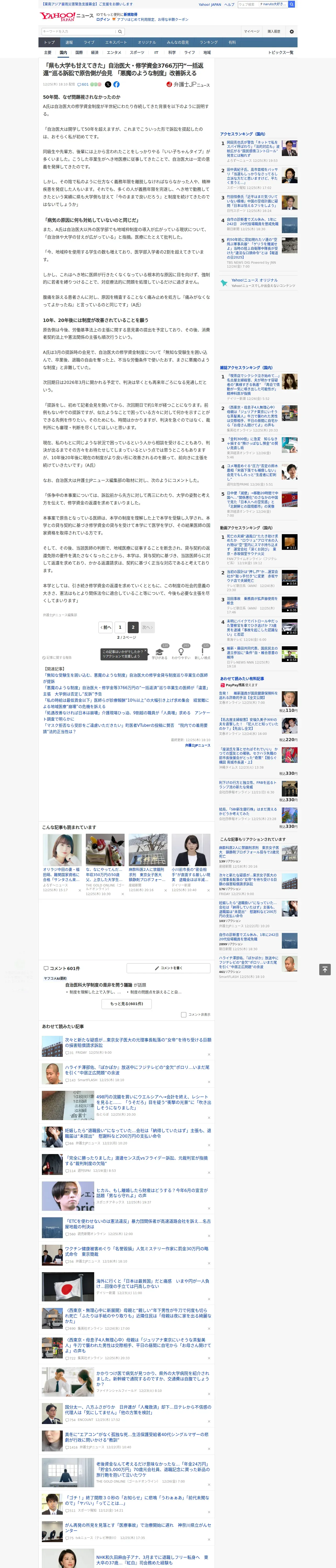Screen dimensions: 336x1568
Task: Open video ranking item with 3:11 thumbnail
Action: click(289, 542)
